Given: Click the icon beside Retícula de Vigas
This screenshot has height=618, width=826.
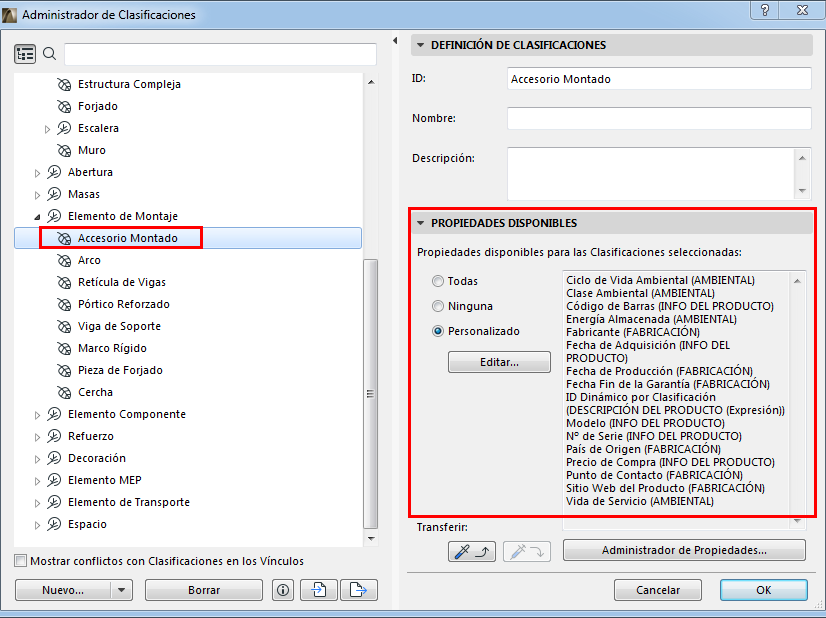Looking at the screenshot, I should pyautogui.click(x=64, y=282).
